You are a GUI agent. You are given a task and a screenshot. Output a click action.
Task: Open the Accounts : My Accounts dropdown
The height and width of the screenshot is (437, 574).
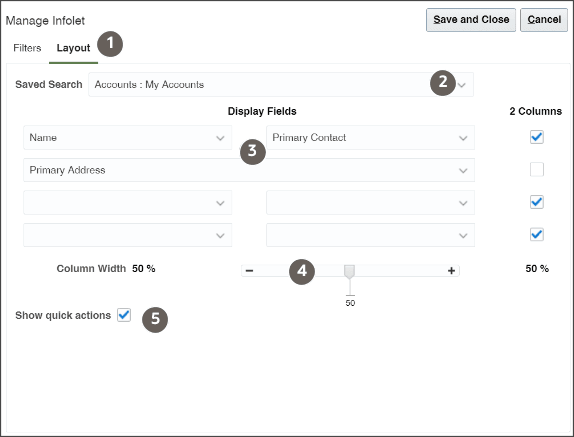click(x=281, y=85)
